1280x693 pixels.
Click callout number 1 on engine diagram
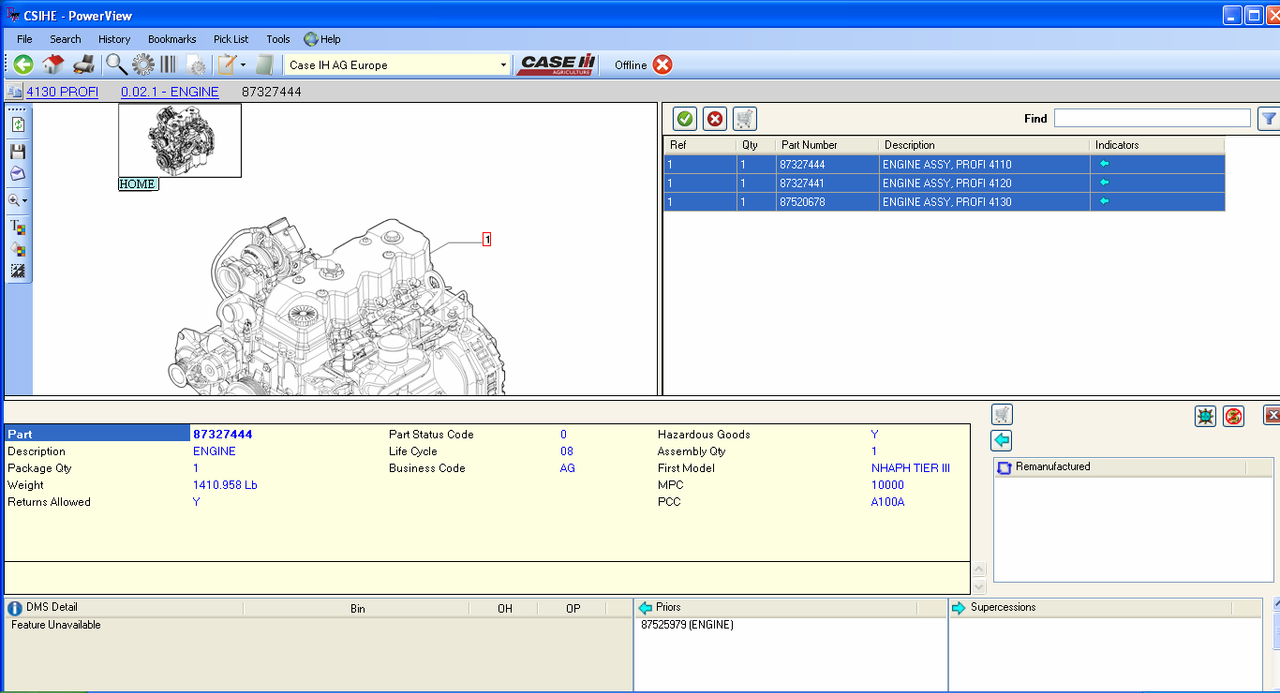pos(487,239)
